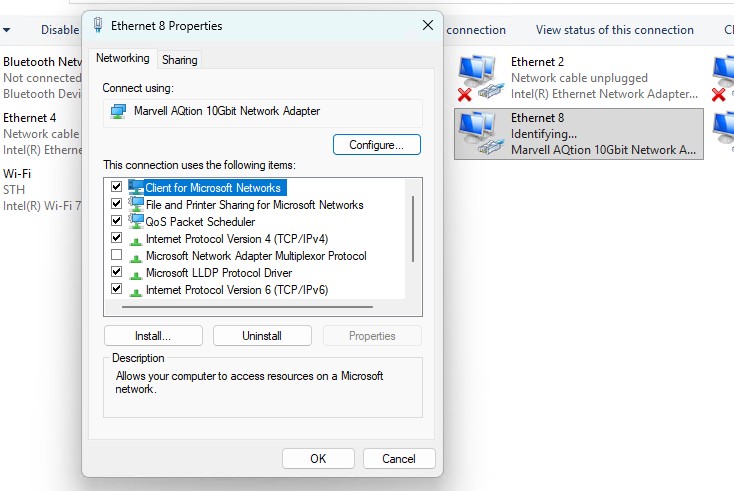The height and width of the screenshot is (491, 734).
Task: Toggle QoS Packet Scheduler checkbox
Action: 117,220
